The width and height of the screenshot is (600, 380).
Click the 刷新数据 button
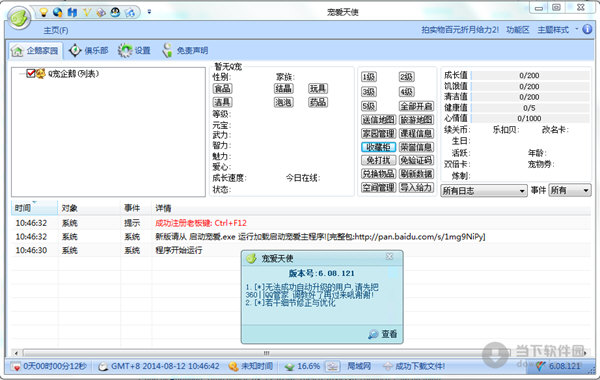[x=416, y=174]
